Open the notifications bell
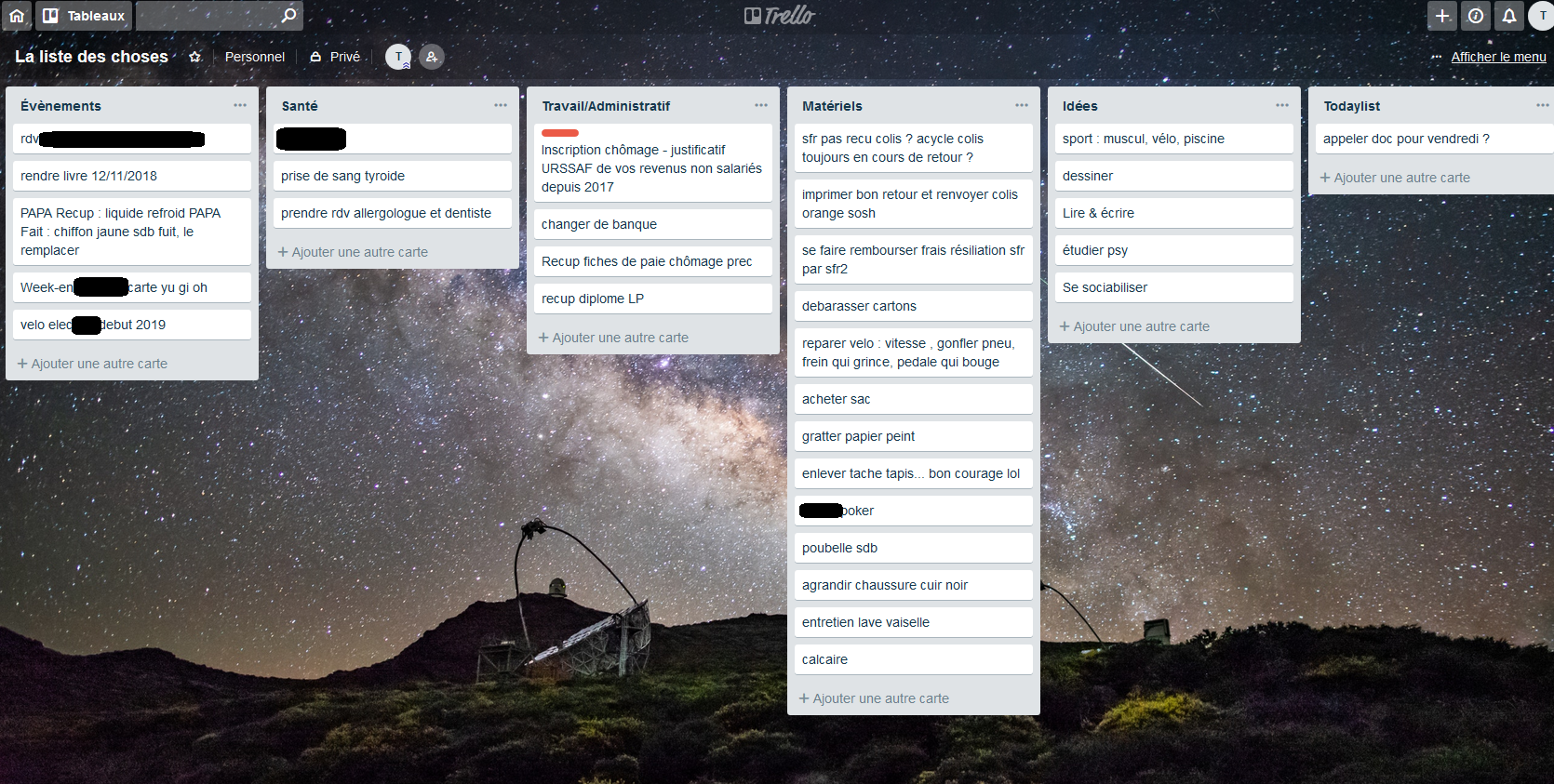Screen dimensions: 1554x784 point(1509,15)
